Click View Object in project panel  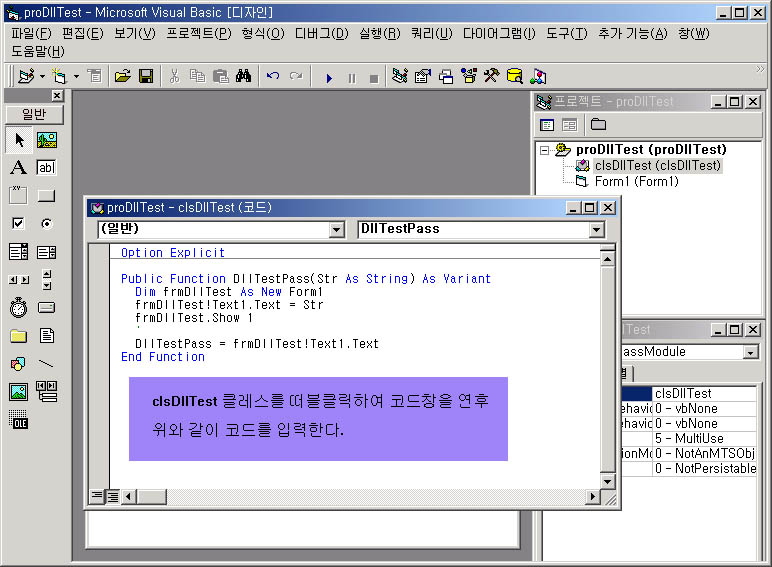570,125
